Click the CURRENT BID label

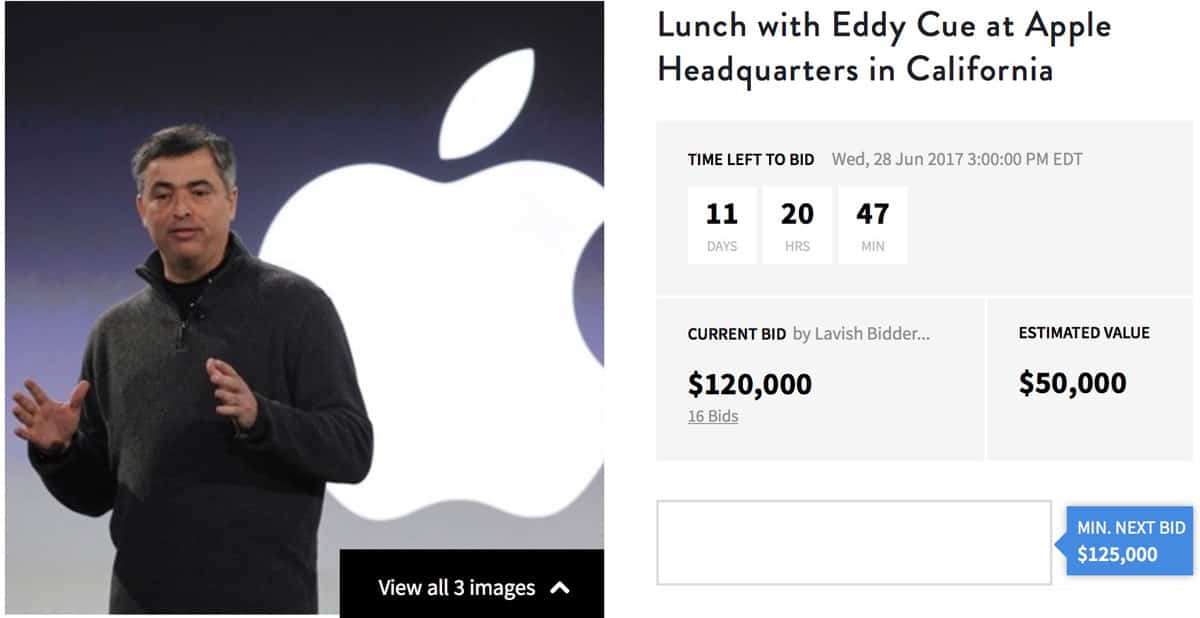(736, 334)
